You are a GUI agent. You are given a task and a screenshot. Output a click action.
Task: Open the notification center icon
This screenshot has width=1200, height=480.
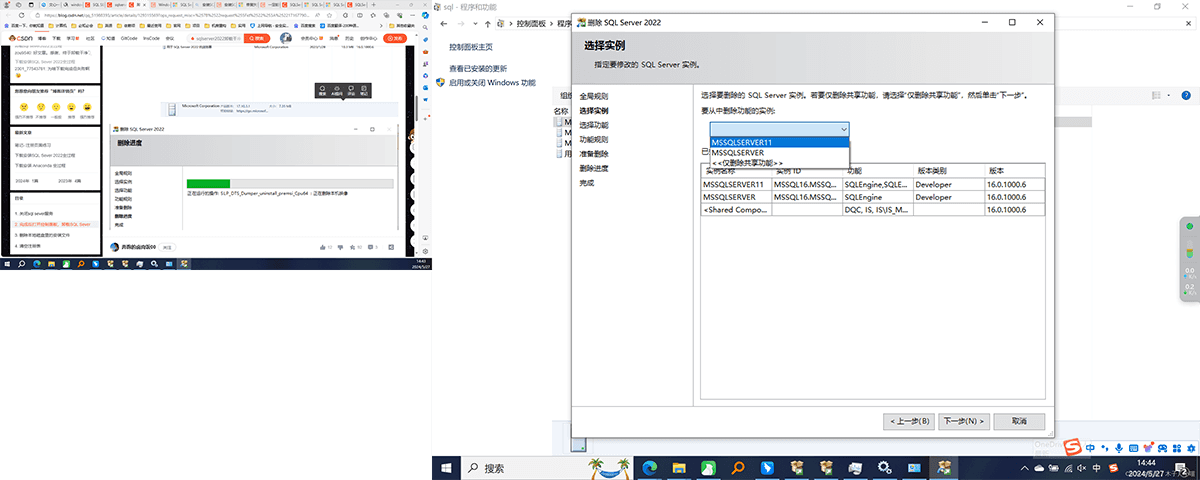(x=1184, y=467)
